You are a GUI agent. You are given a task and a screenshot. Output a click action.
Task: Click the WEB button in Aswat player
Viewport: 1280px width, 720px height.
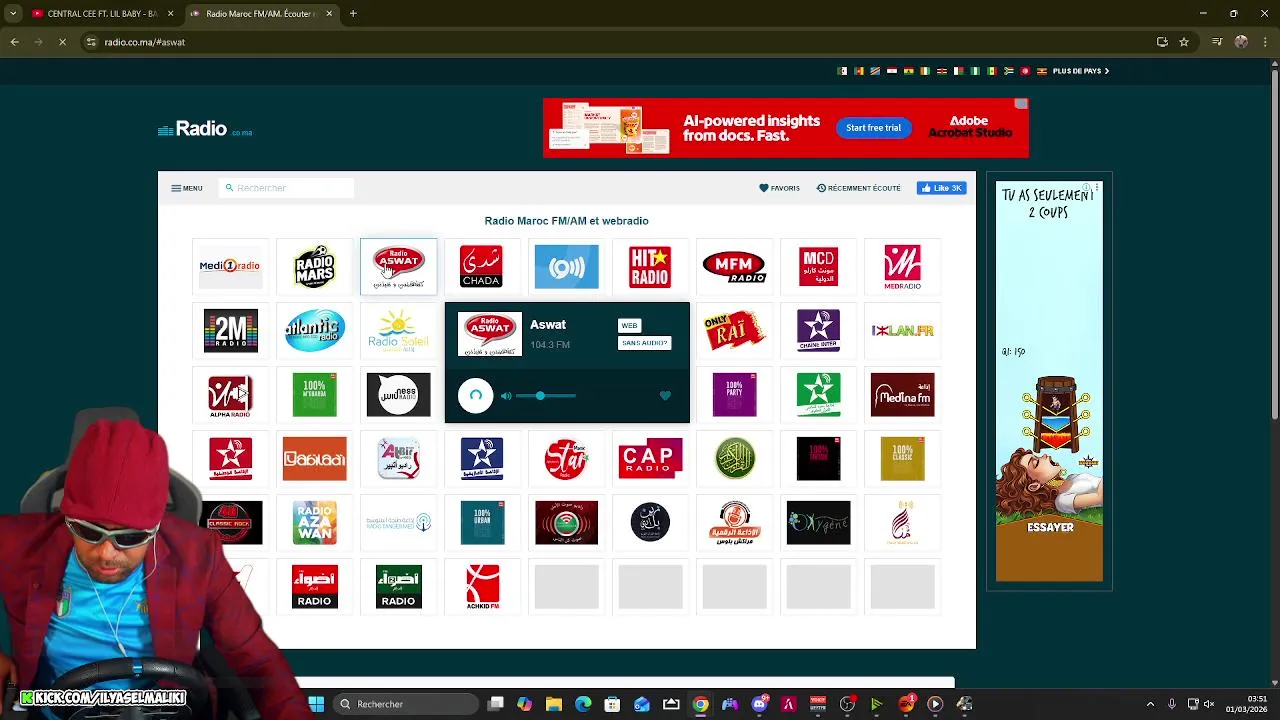pos(629,325)
